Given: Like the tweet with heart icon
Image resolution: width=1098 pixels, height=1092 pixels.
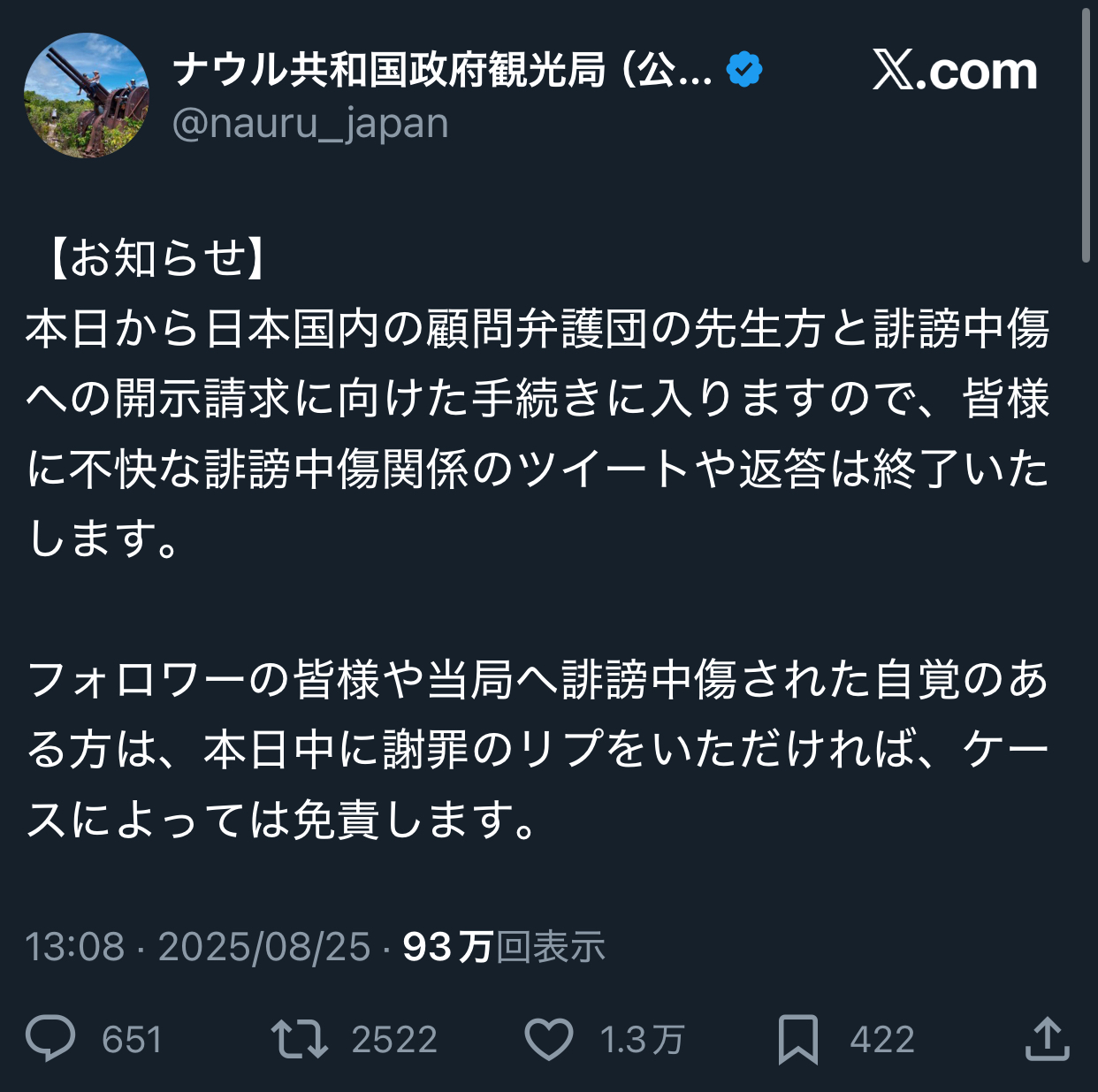Looking at the screenshot, I should click(x=549, y=1039).
